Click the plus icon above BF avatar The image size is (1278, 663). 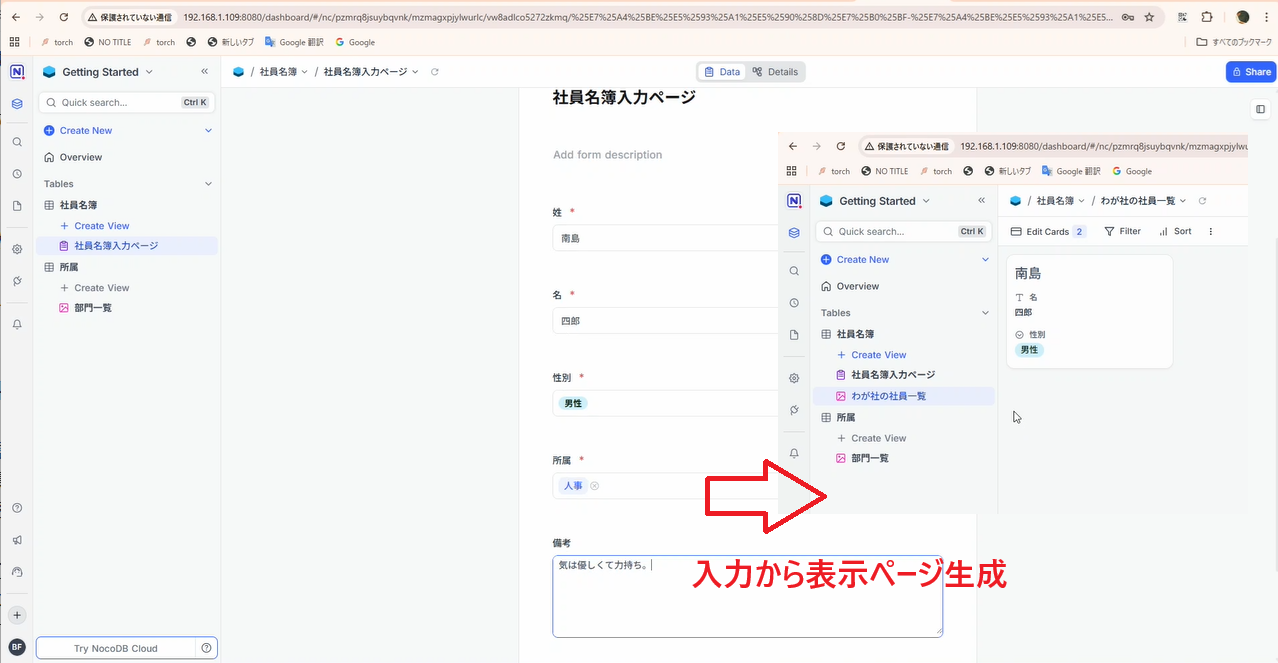pos(17,615)
